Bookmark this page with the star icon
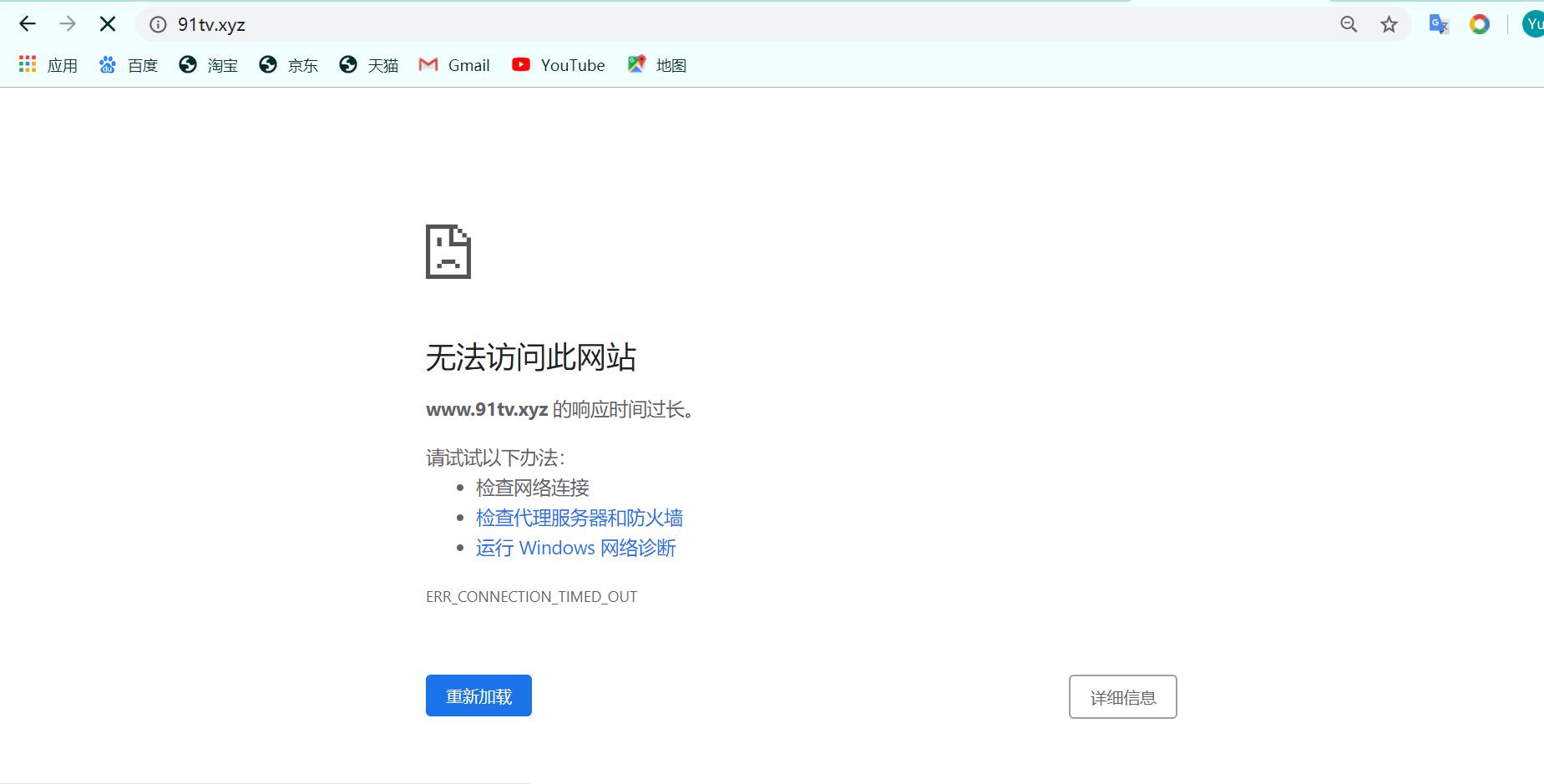 [x=1389, y=24]
